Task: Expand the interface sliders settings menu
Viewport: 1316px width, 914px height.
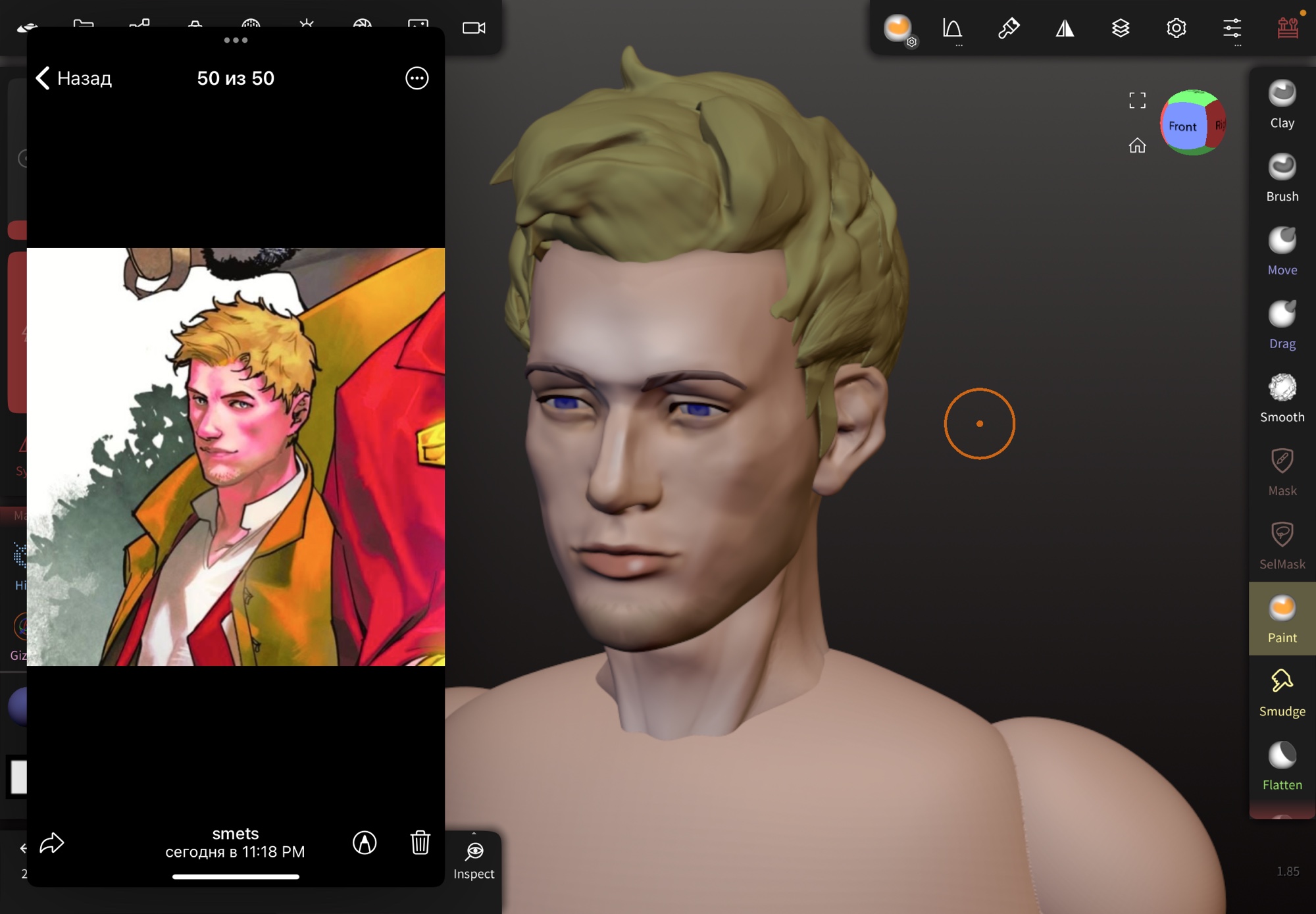Action: (x=1232, y=29)
